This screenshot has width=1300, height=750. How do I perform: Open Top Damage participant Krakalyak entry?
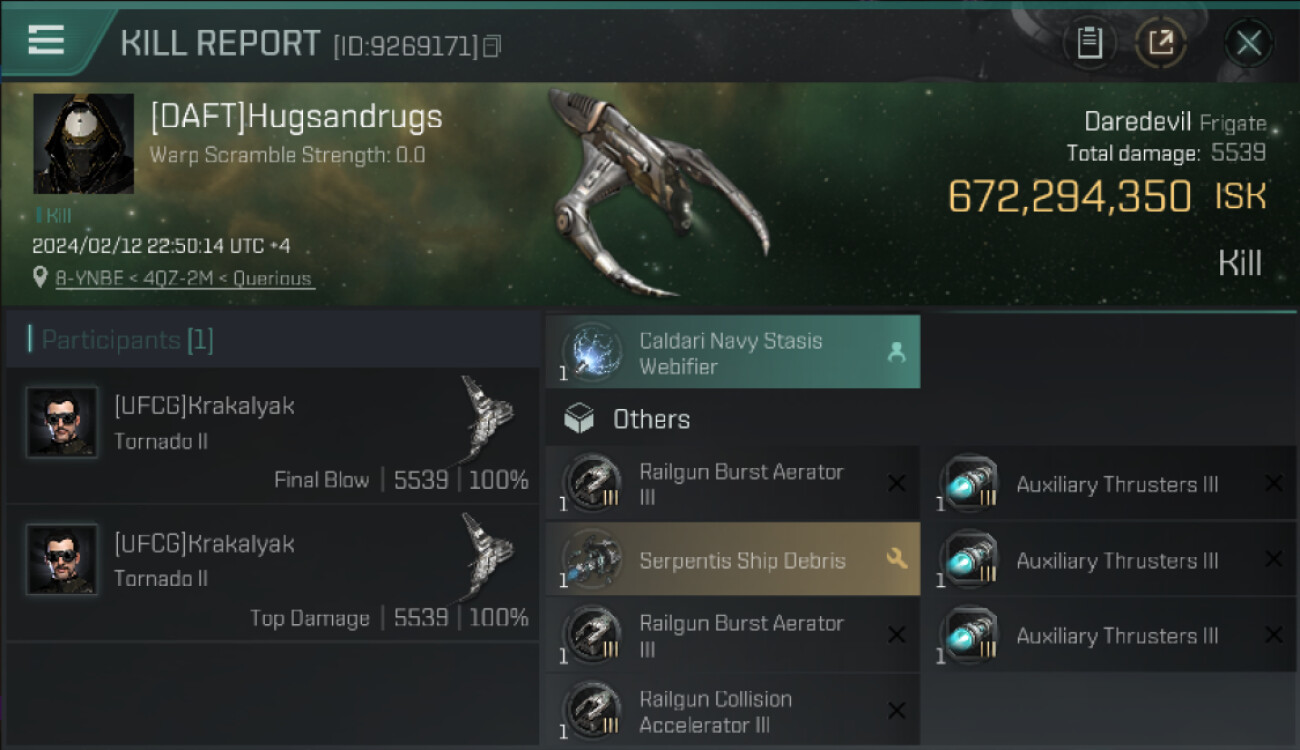[x=270, y=573]
